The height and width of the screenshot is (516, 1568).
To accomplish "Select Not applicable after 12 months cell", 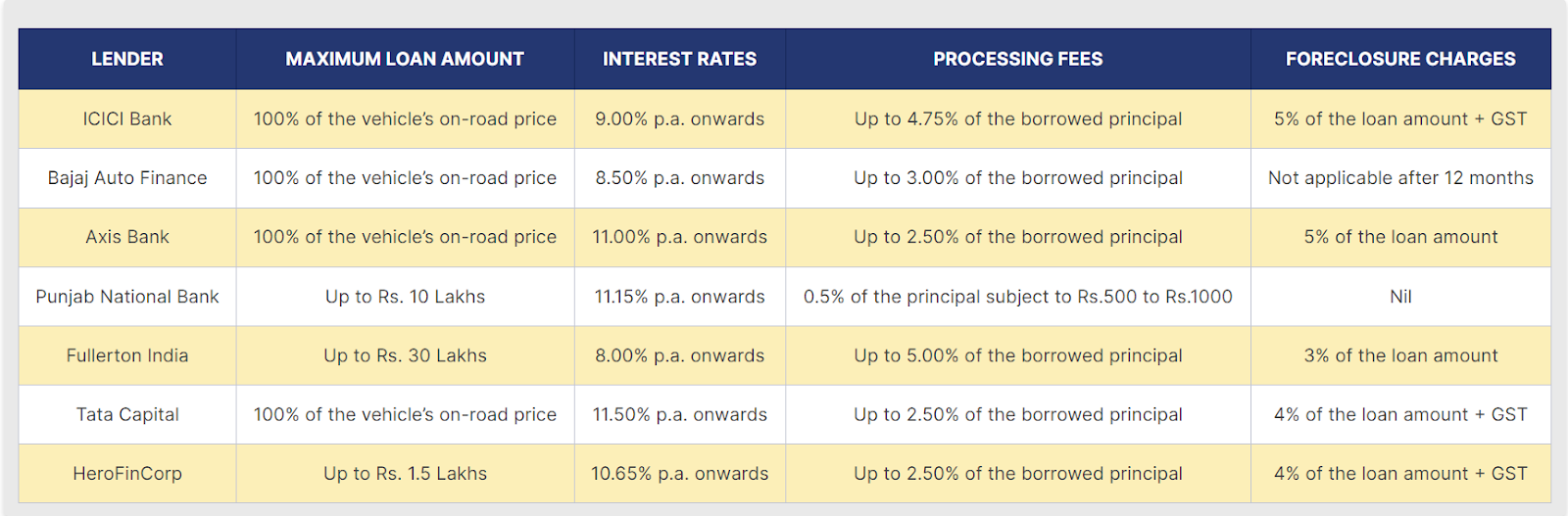I will pyautogui.click(x=1400, y=178).
